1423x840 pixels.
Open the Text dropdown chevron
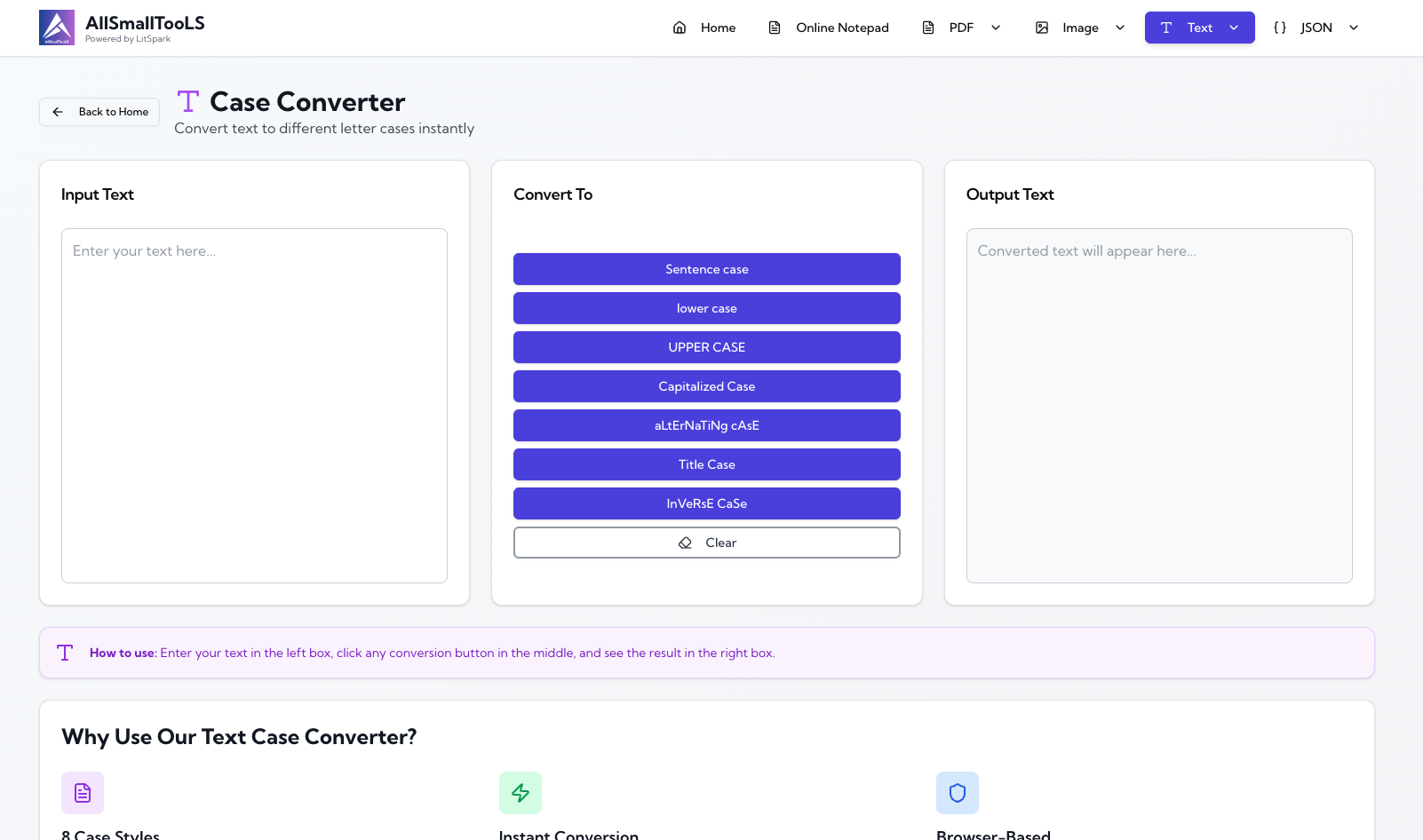[x=1234, y=28]
